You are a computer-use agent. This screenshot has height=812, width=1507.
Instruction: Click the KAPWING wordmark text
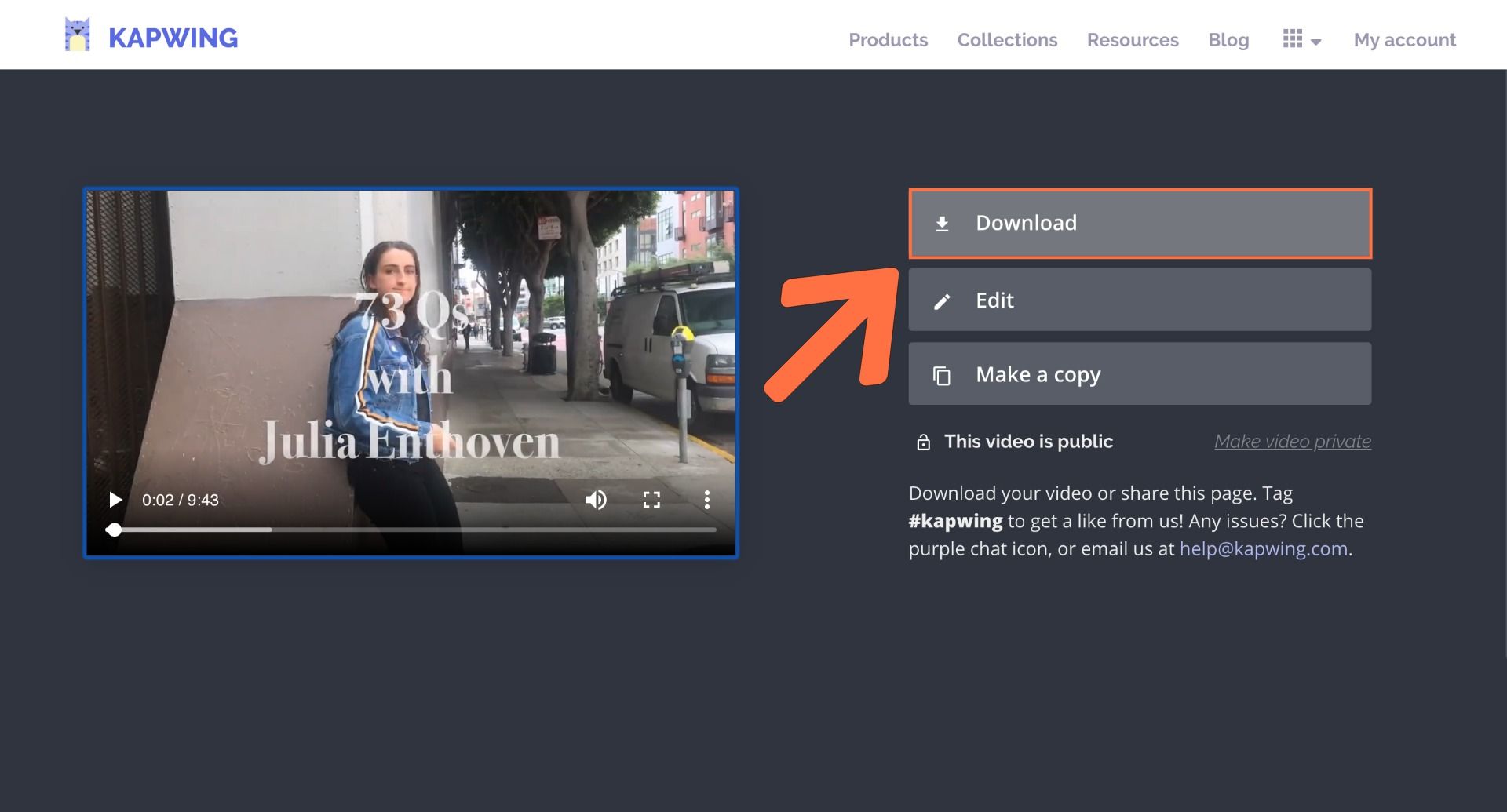173,38
